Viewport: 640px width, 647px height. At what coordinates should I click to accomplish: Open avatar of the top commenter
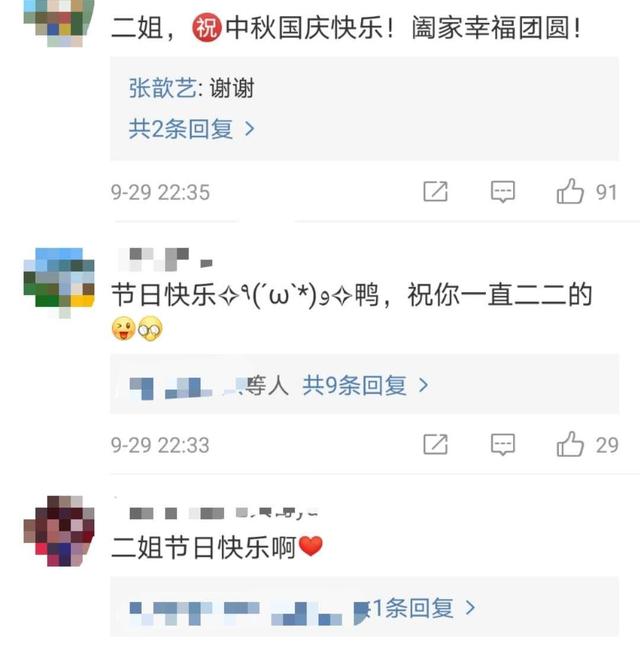coord(59,23)
